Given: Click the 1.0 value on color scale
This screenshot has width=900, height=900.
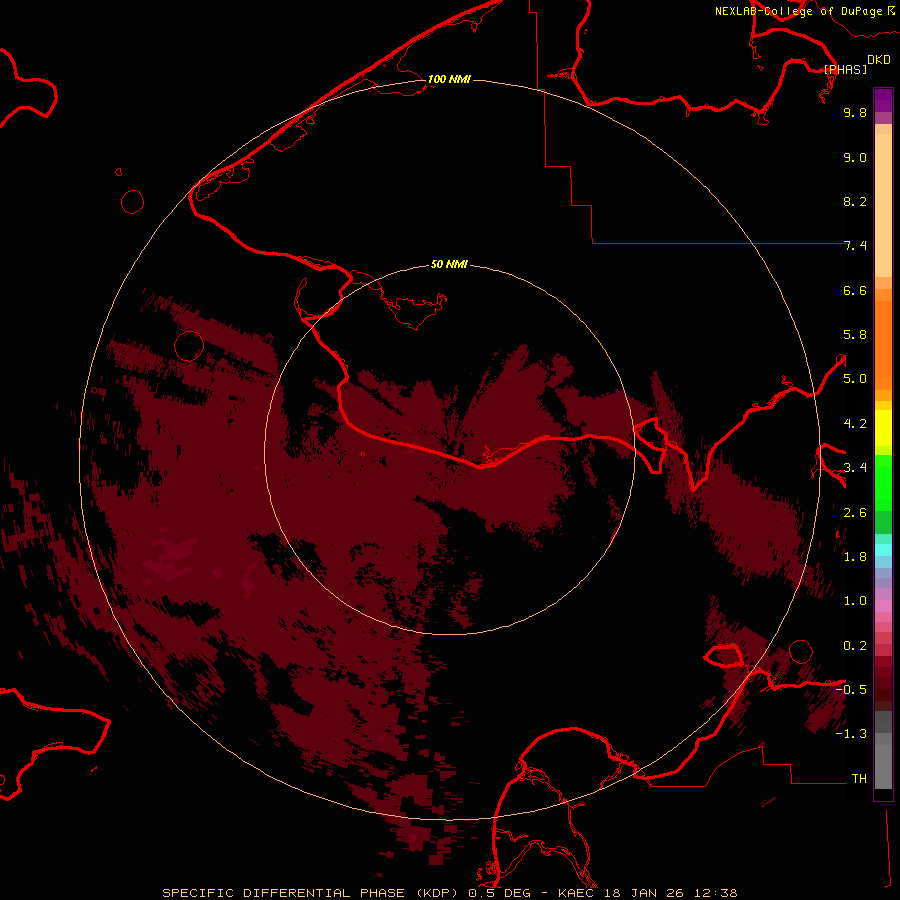Looking at the screenshot, I should (x=855, y=601).
